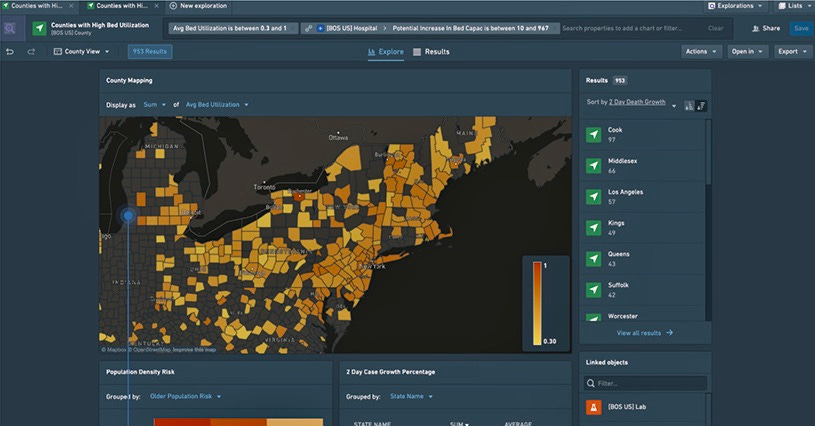Open the Export dropdown
Viewport: 815px width, 426px height.
(x=792, y=51)
